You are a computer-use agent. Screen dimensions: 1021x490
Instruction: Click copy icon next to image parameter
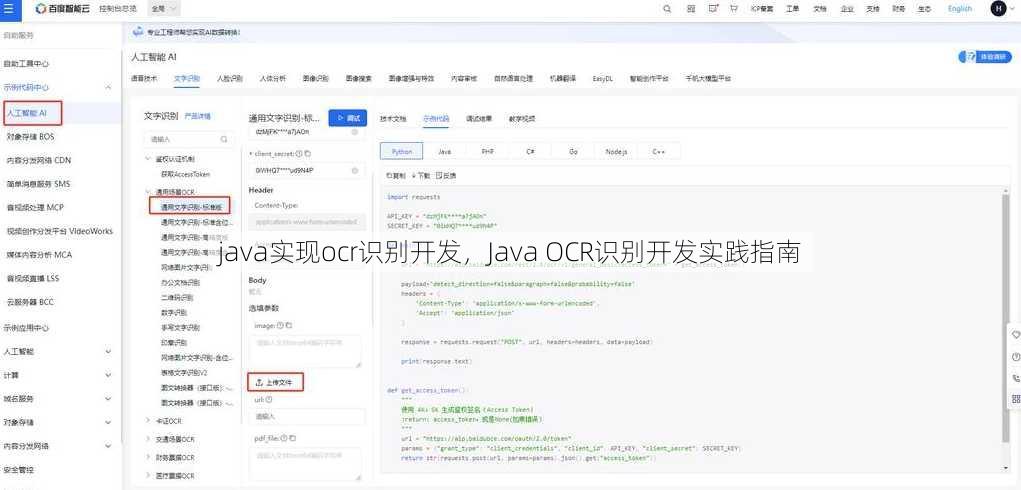point(288,325)
